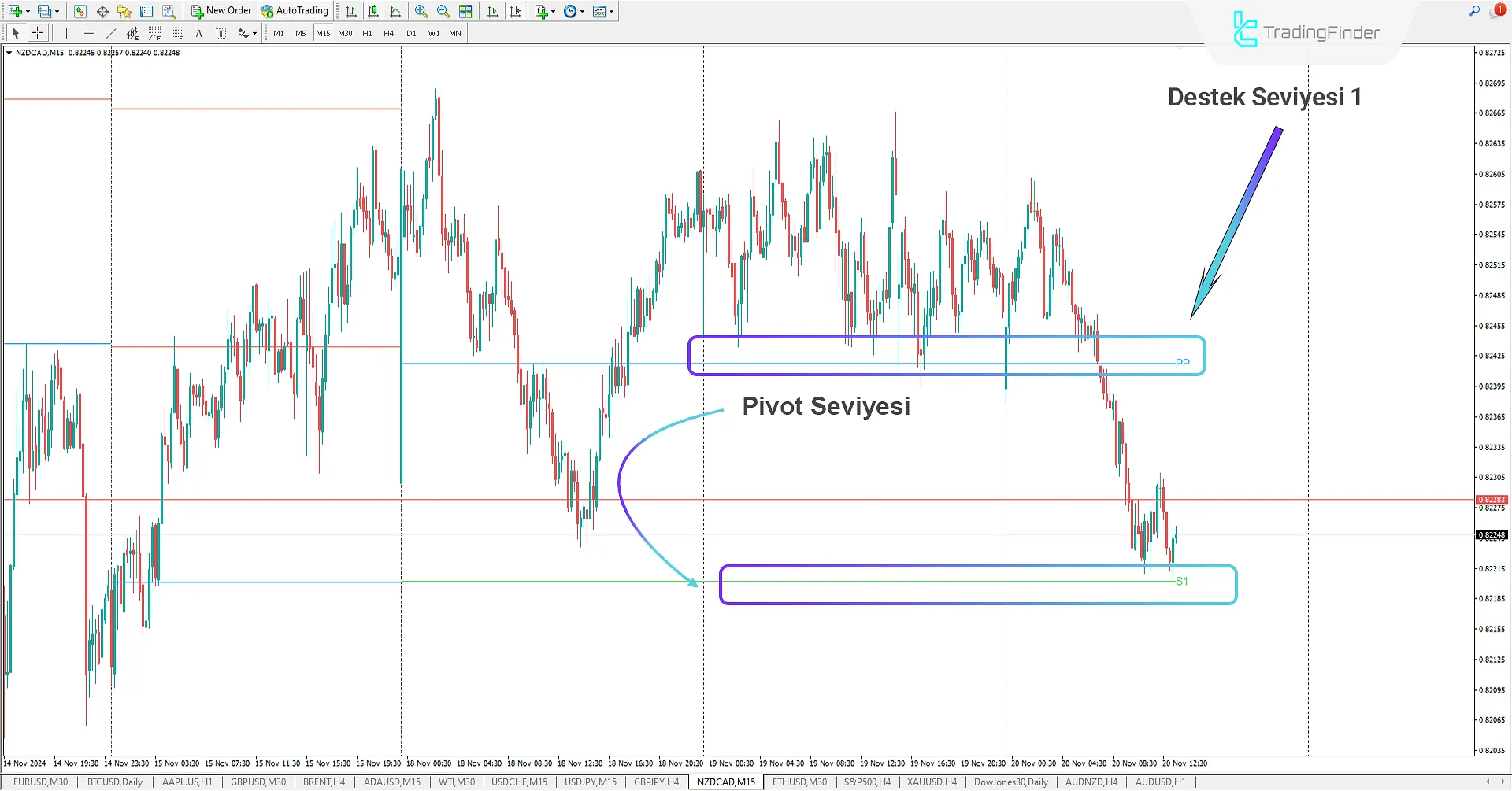Click the current Bid price marker 0.82248

click(1492, 534)
